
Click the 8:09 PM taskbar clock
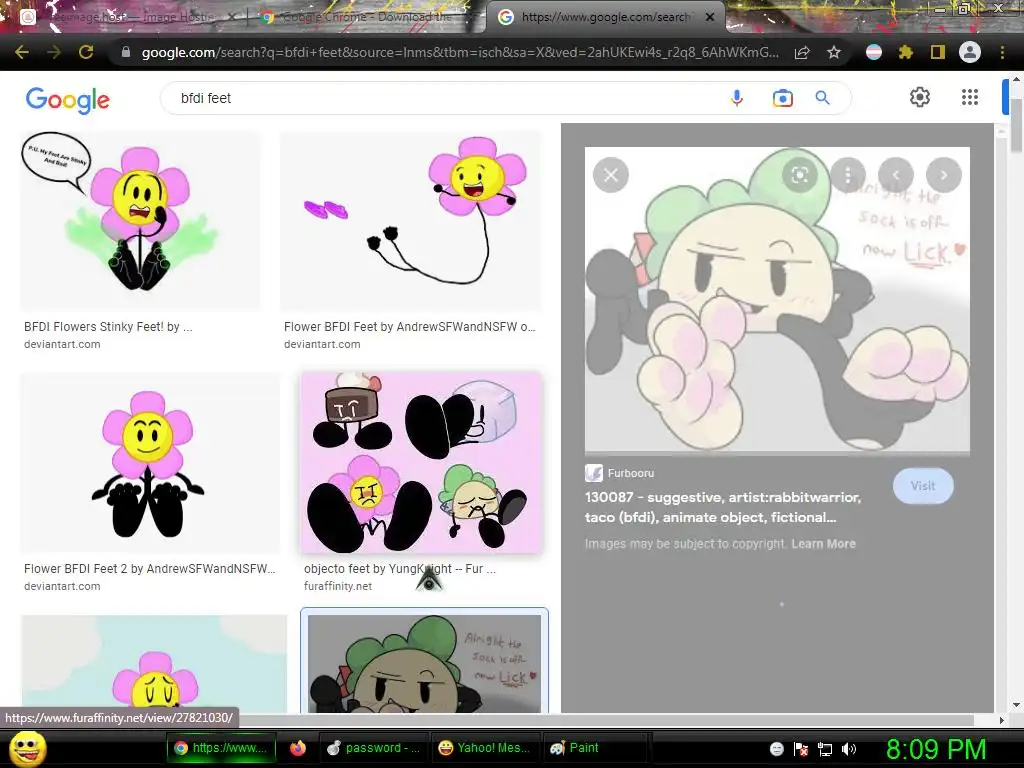(935, 749)
